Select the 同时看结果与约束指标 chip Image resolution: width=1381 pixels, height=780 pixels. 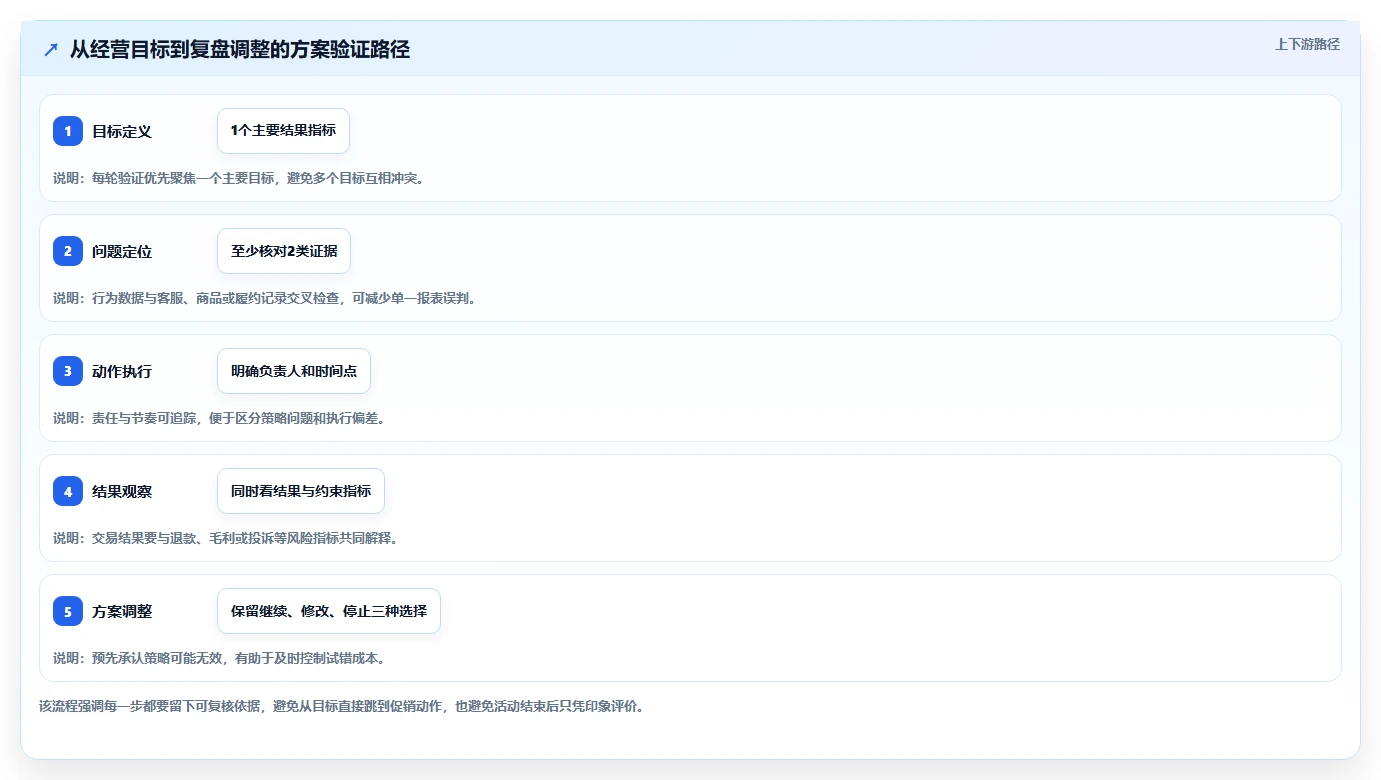tap(301, 491)
